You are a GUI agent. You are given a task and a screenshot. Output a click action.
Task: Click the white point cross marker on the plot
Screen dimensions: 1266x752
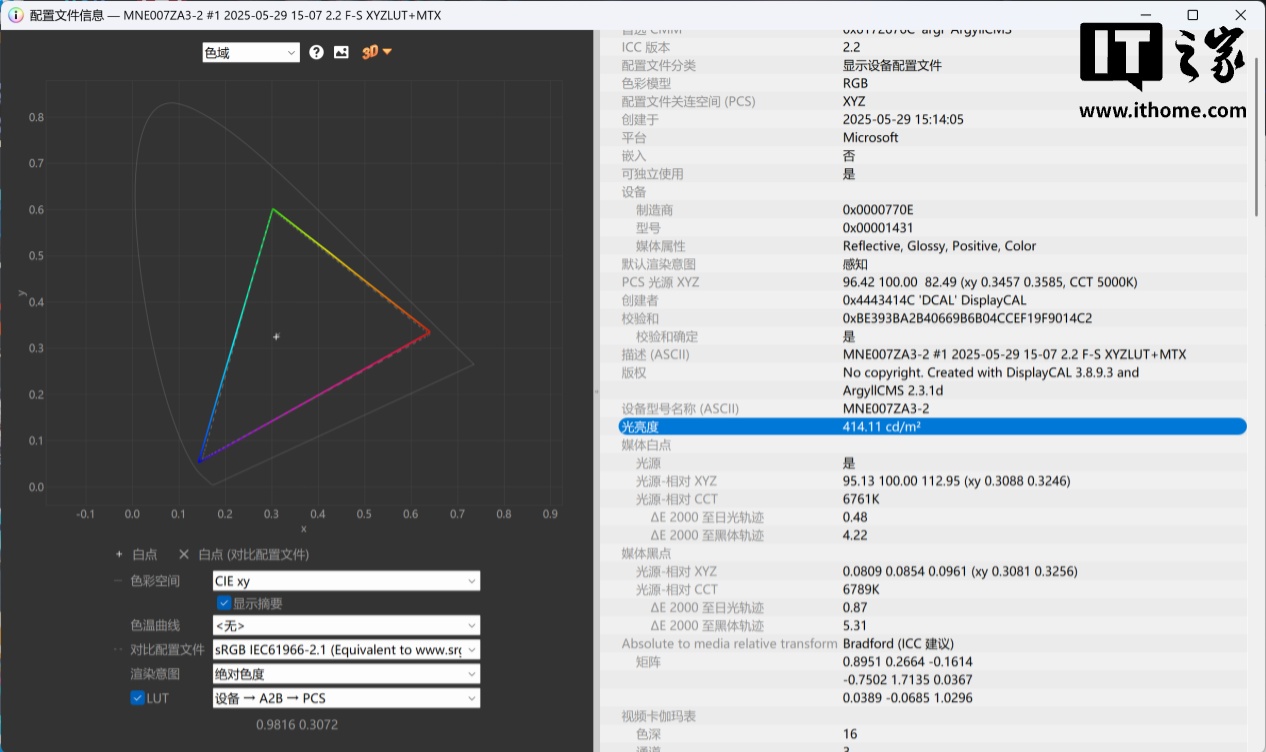click(277, 337)
